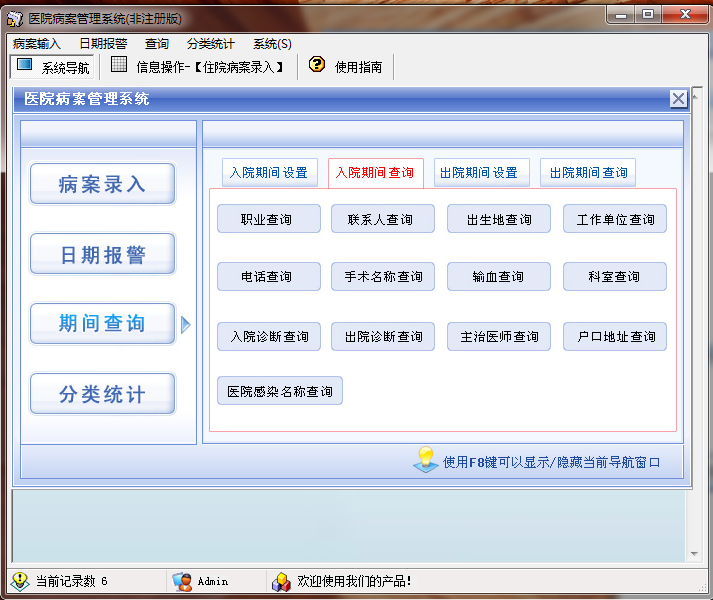Click the 病案录入 sidebar button
713x600 pixels.
[102, 184]
